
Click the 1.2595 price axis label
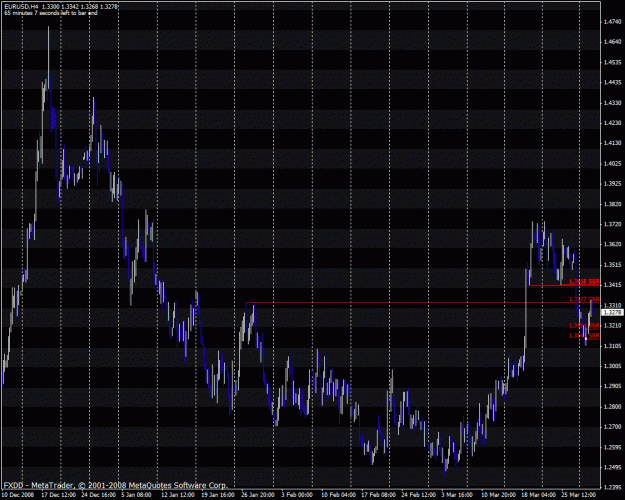coord(613,447)
